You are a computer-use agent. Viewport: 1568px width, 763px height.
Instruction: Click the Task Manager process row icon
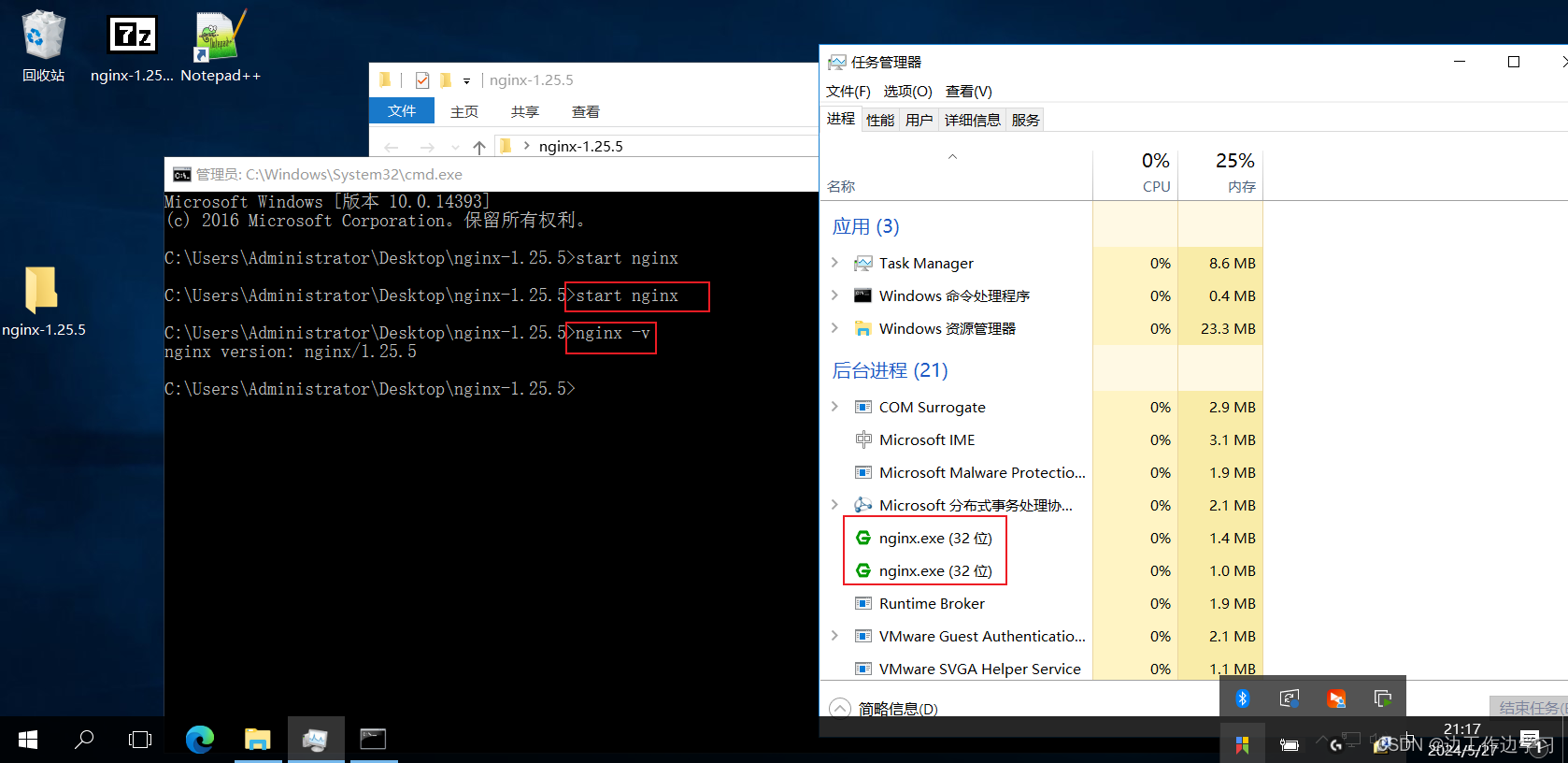pyautogui.click(x=863, y=264)
